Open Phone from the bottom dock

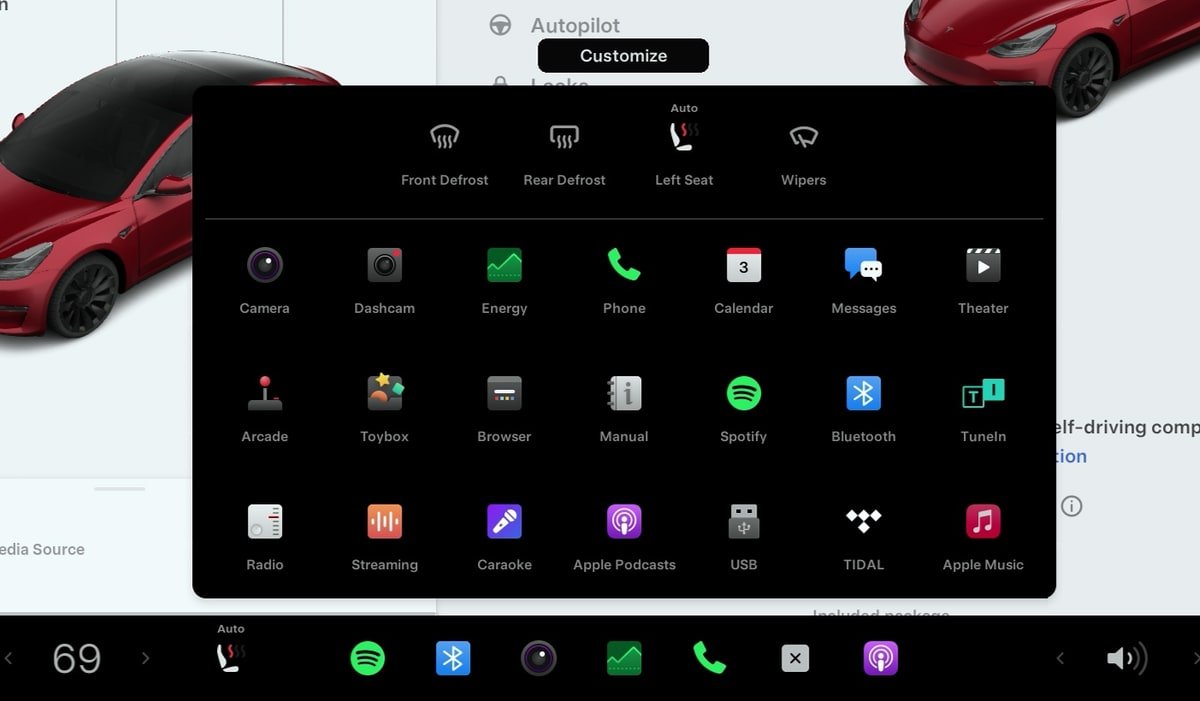(x=709, y=658)
